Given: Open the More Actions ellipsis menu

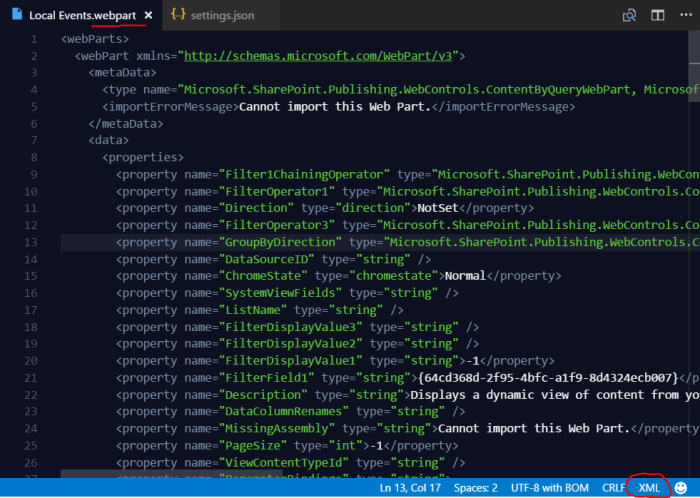Looking at the screenshot, I should click(x=685, y=16).
